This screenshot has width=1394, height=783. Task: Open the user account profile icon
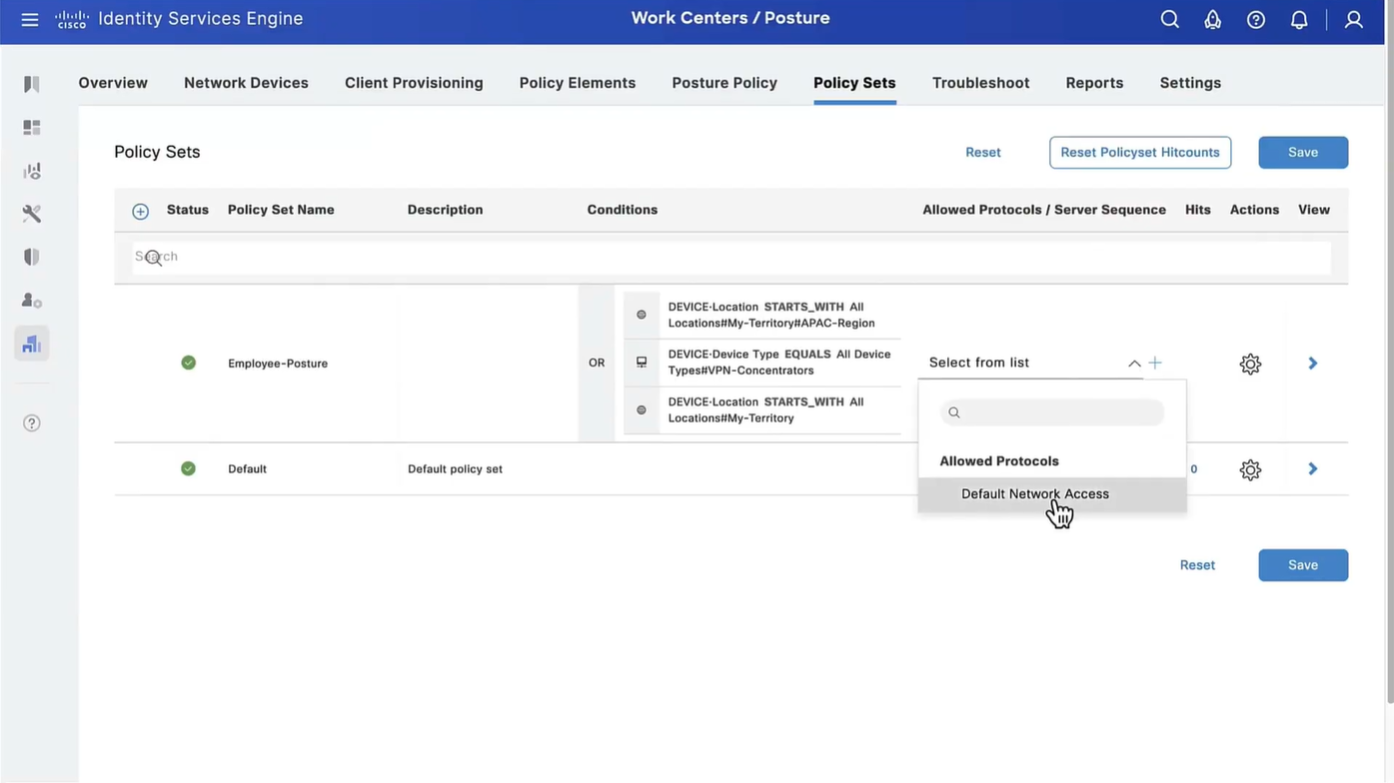1353,20
